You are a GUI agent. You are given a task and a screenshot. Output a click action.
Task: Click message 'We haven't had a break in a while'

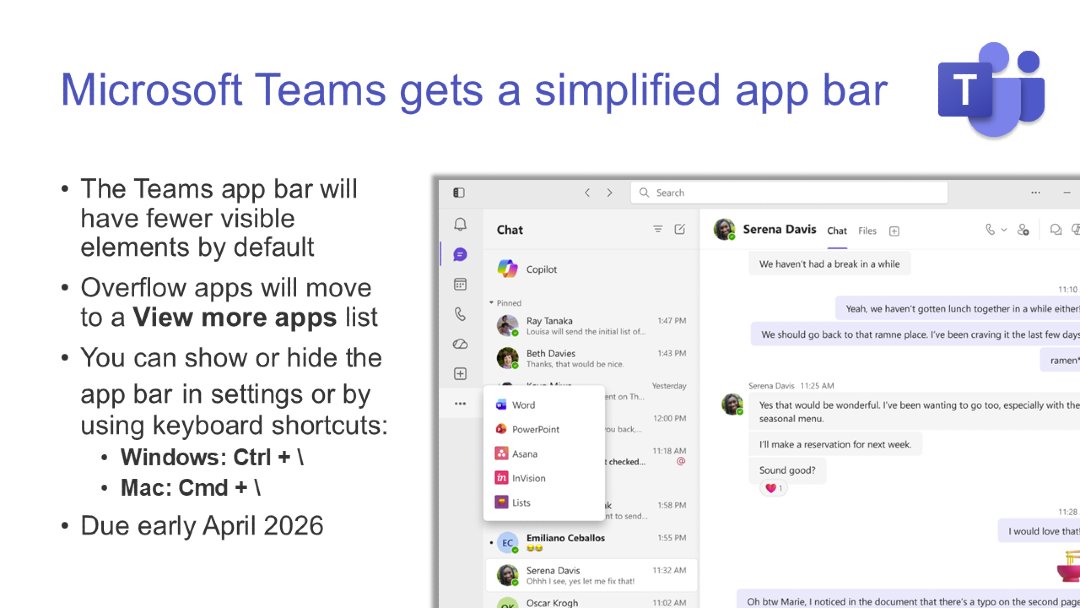point(829,264)
